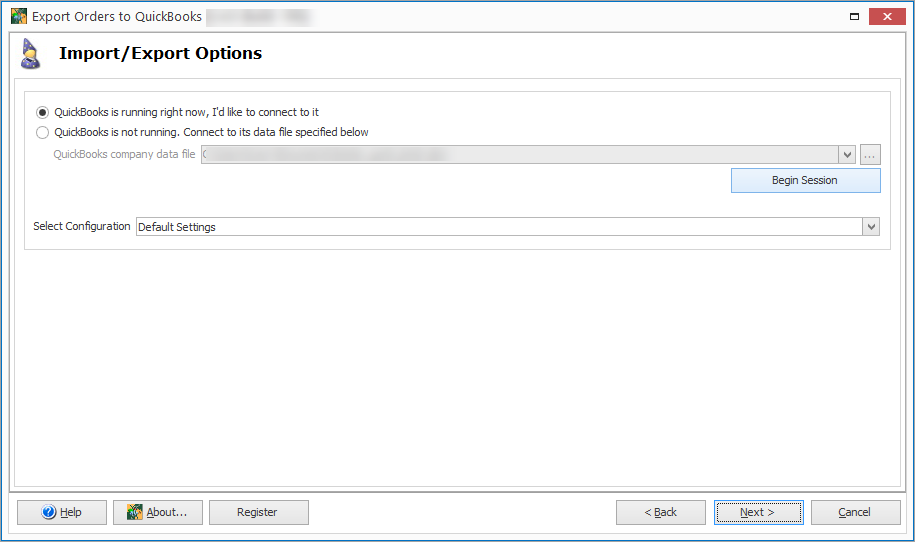The height and width of the screenshot is (542, 915).
Task: Close the Export Orders to QuickBooks window
Action: [x=886, y=17]
